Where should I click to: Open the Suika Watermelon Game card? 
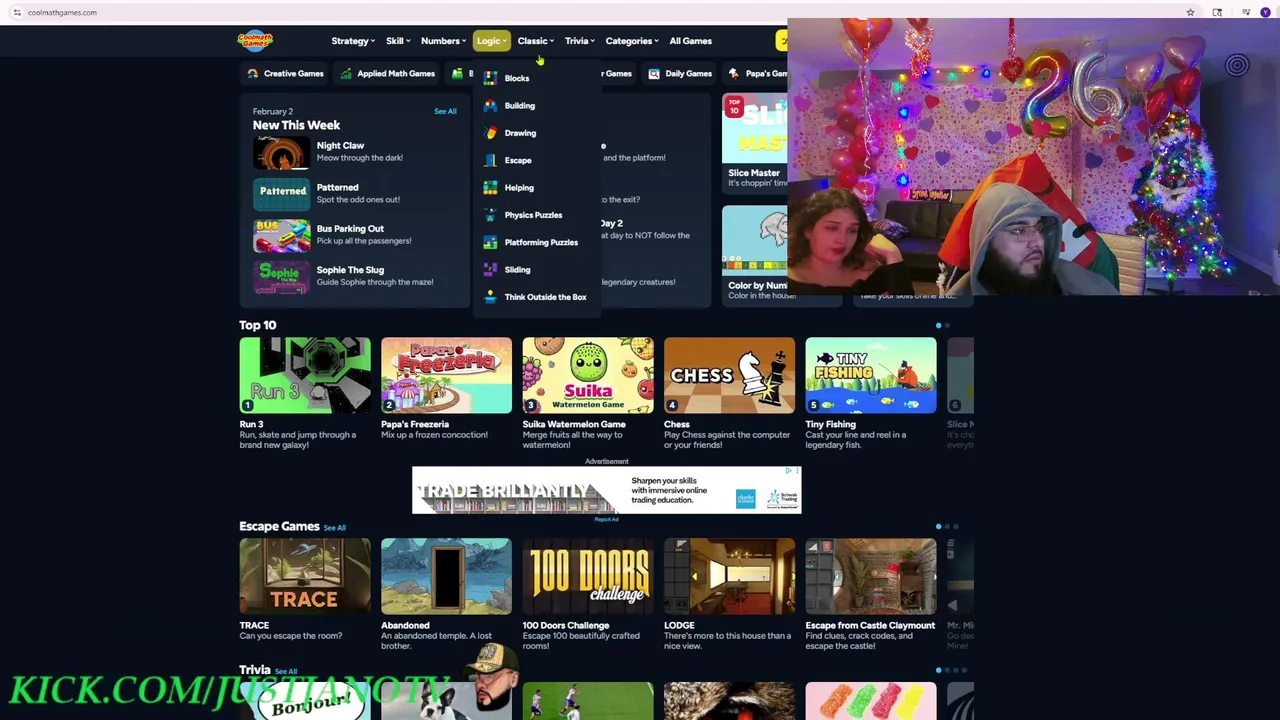tap(588, 375)
